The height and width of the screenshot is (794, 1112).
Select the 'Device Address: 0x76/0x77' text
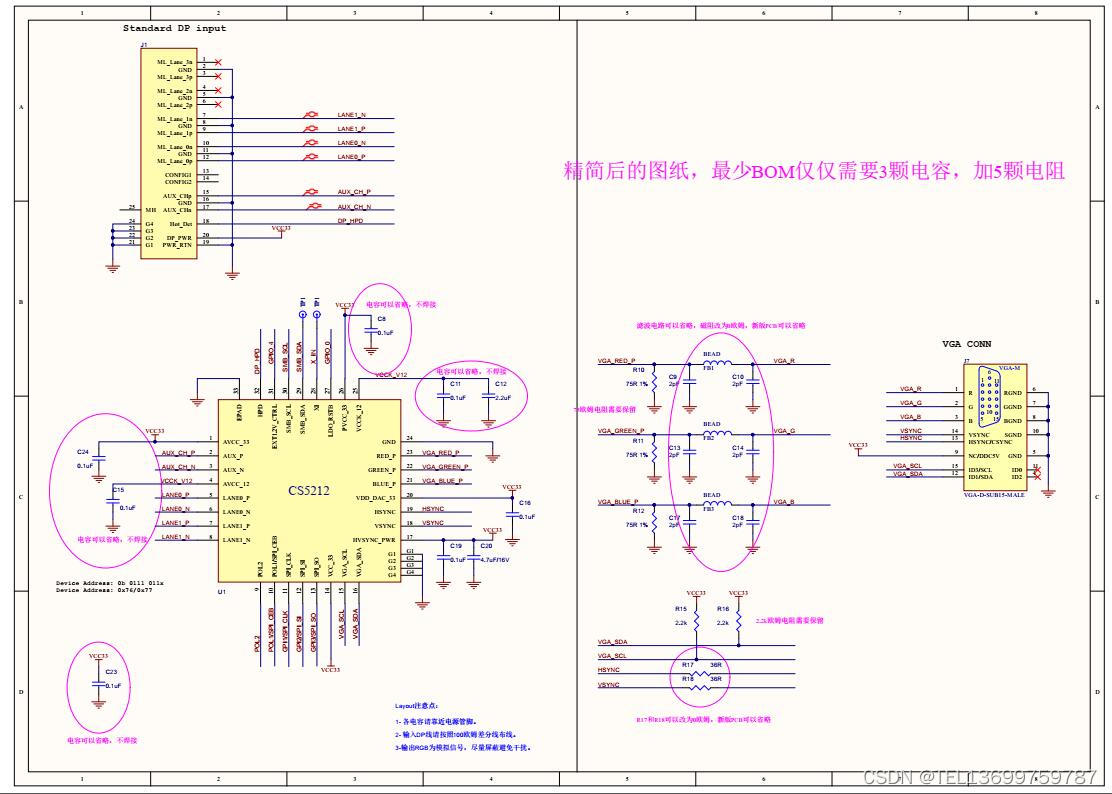click(x=104, y=590)
